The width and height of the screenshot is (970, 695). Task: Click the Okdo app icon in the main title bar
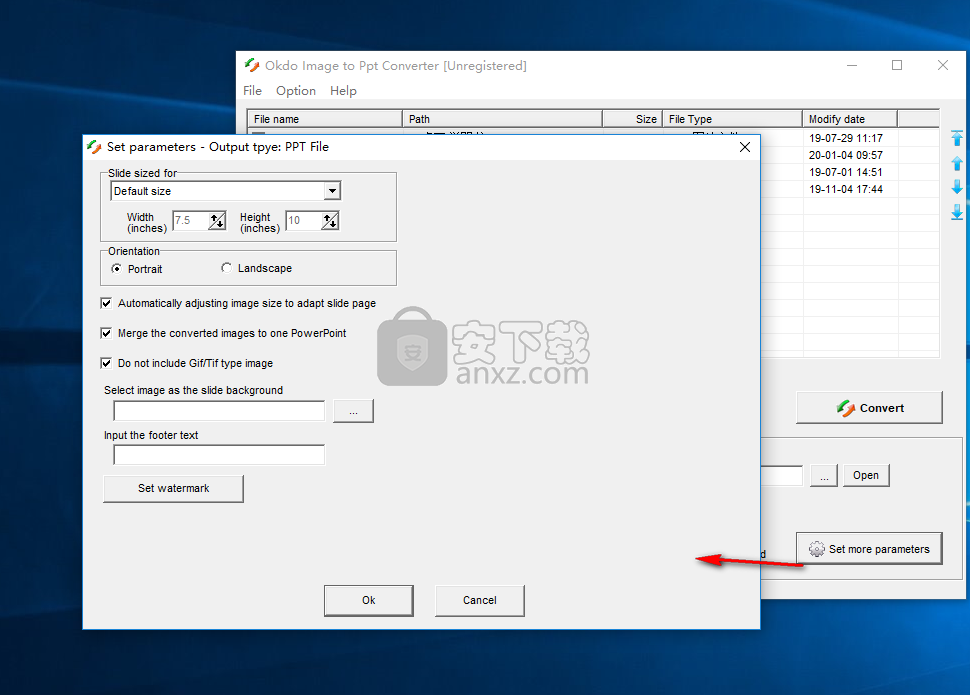point(252,65)
